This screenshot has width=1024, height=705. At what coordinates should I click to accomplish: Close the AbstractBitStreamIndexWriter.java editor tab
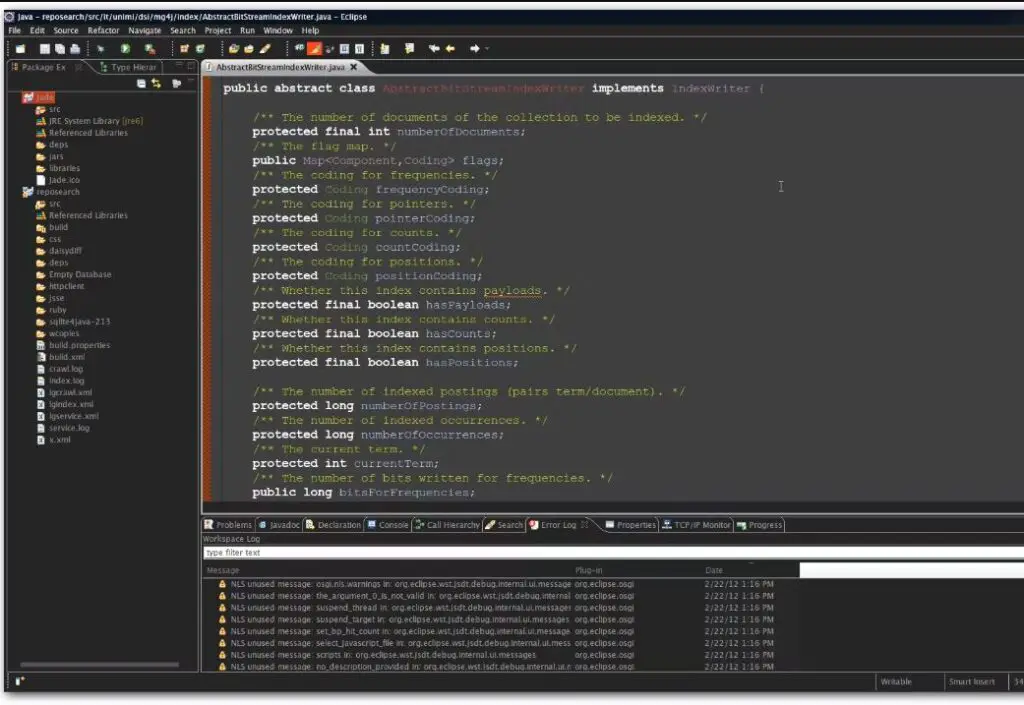(354, 67)
